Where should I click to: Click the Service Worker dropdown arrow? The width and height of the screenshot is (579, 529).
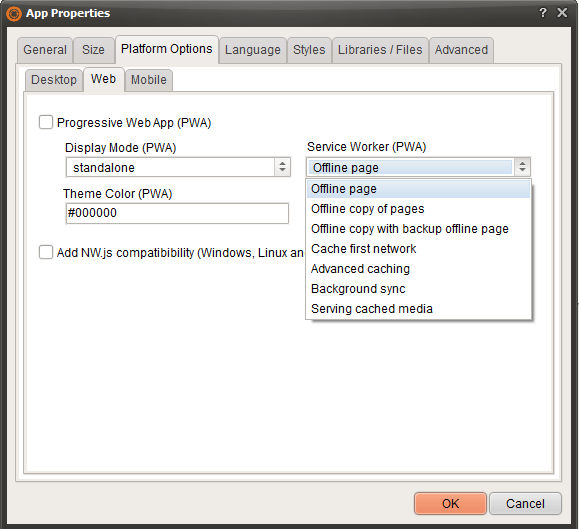pos(522,167)
